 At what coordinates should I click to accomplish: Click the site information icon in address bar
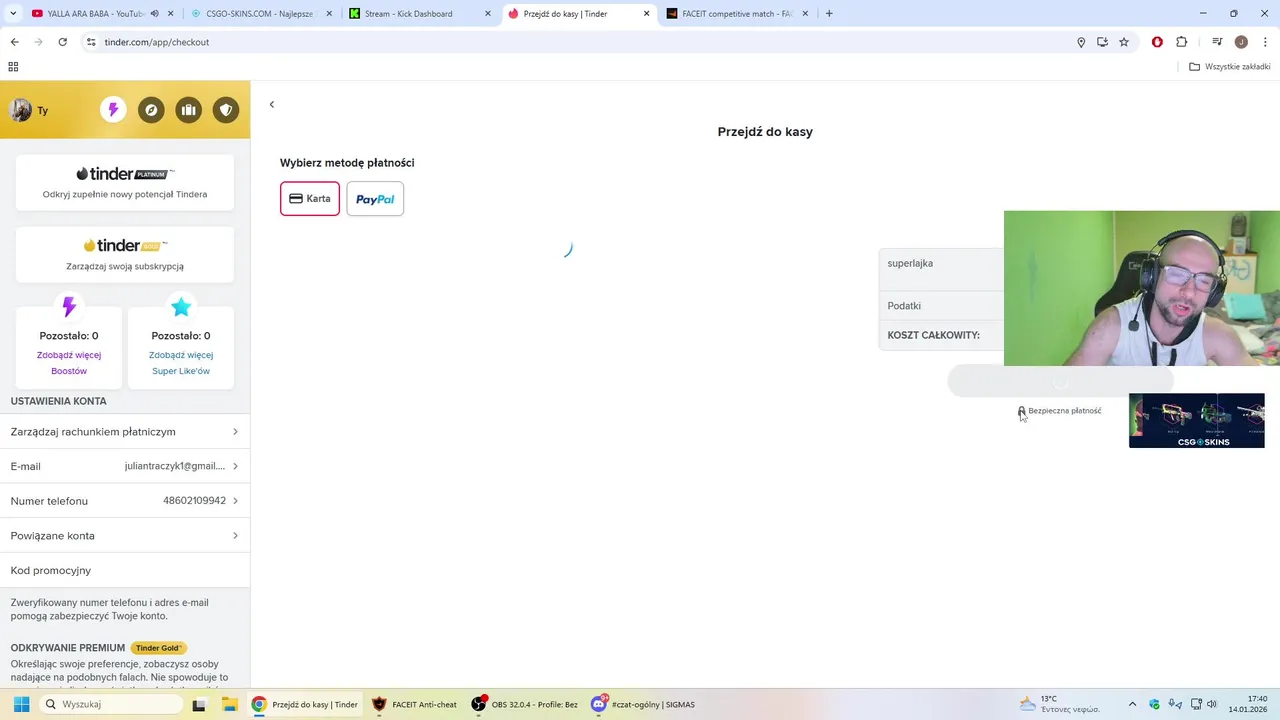tap(90, 42)
